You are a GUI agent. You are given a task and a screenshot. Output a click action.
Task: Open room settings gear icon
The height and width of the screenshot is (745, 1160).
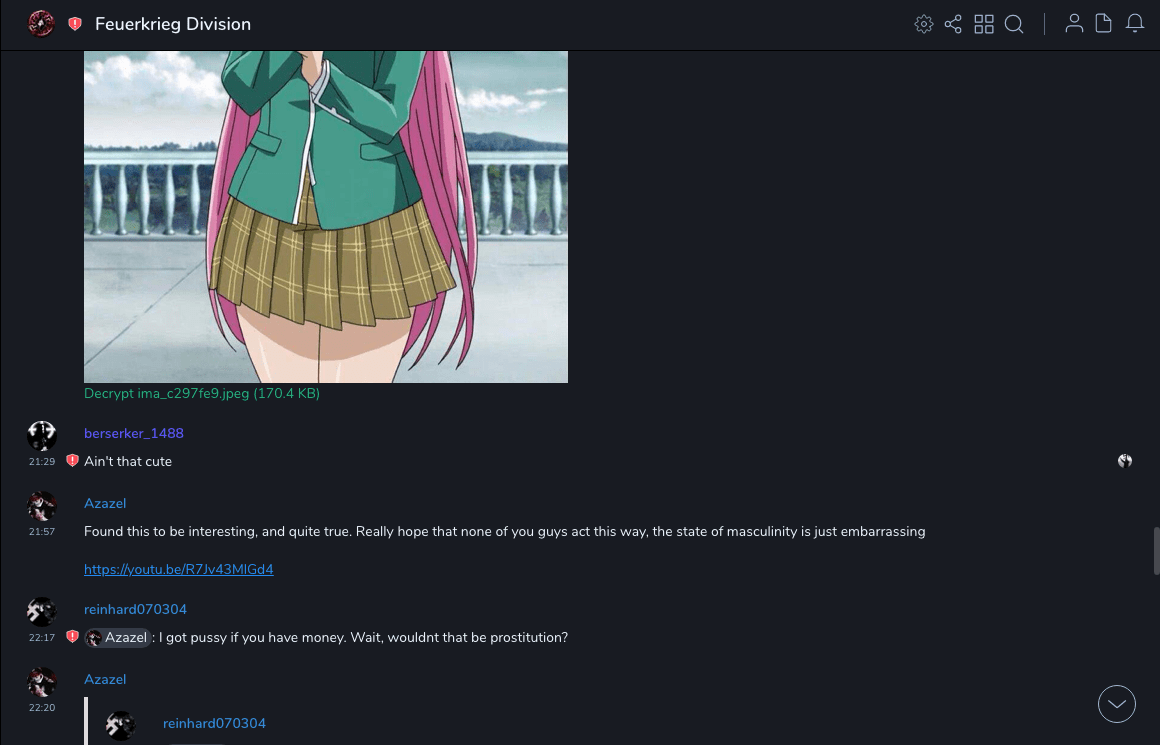click(923, 24)
